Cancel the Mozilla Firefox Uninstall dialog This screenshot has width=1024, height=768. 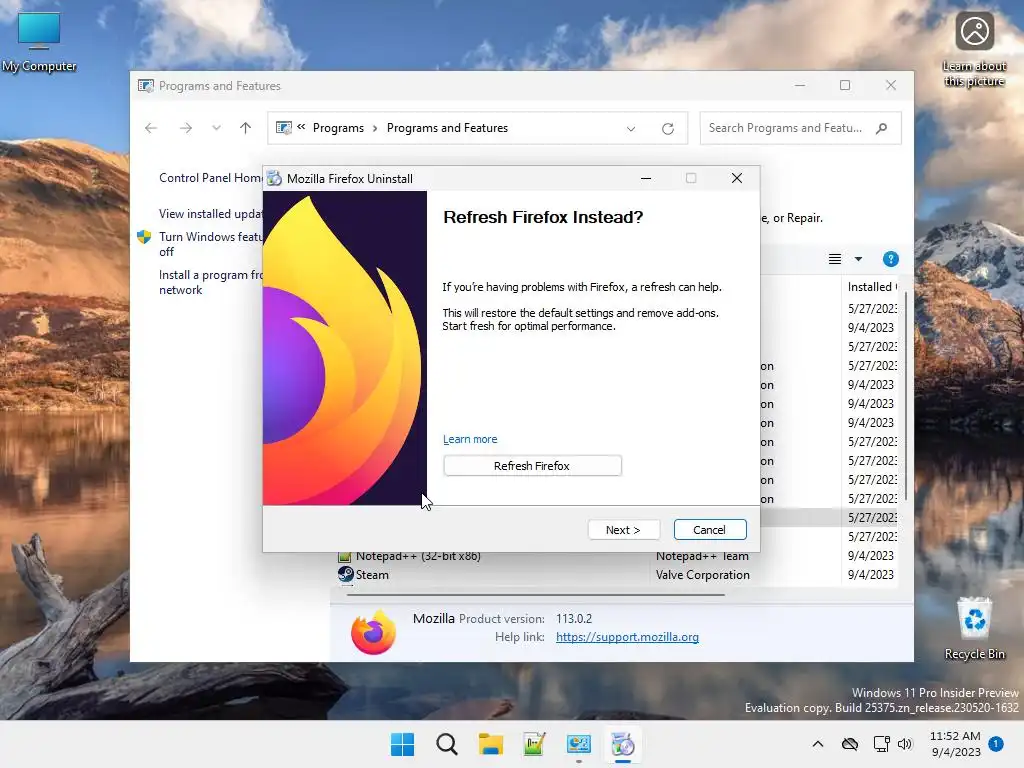coord(709,530)
